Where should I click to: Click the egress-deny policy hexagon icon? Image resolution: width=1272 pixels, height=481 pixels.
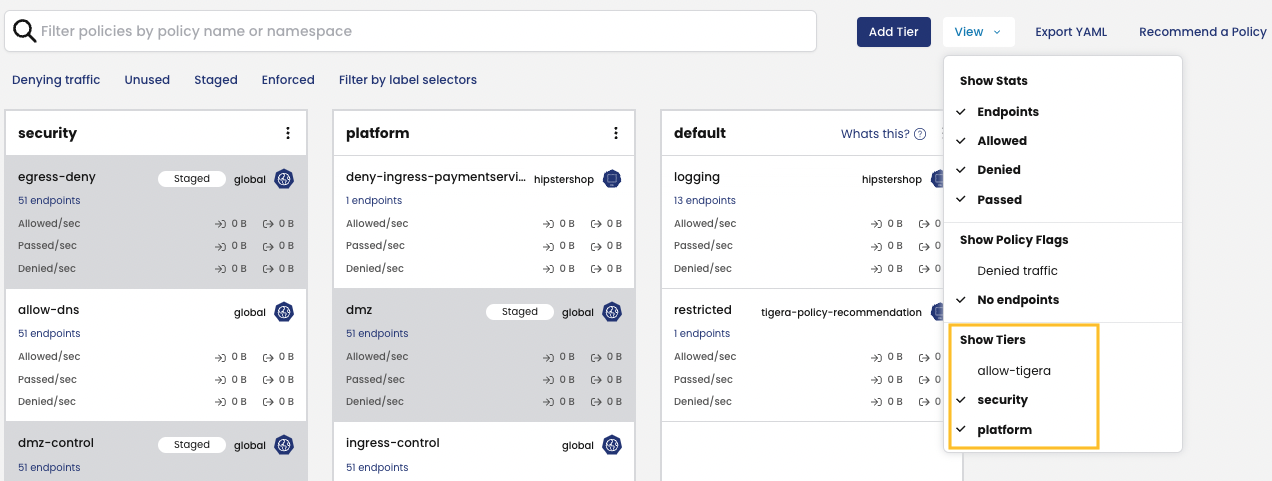click(x=284, y=179)
